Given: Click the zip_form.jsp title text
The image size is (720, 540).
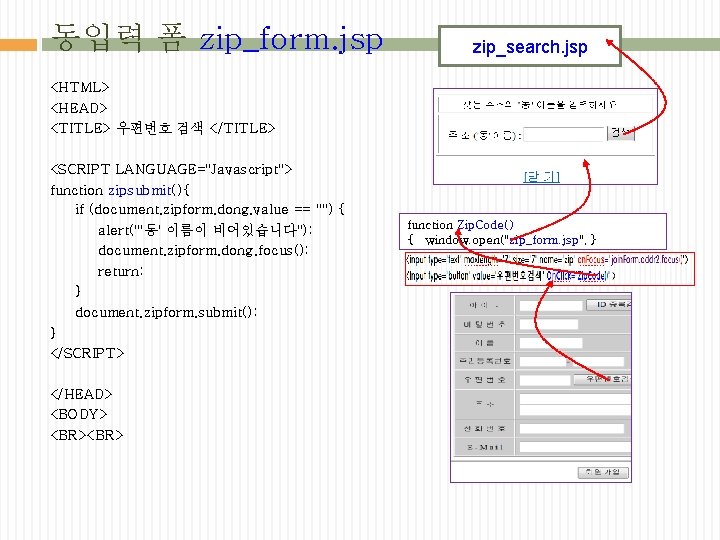Looking at the screenshot, I should point(291,40).
